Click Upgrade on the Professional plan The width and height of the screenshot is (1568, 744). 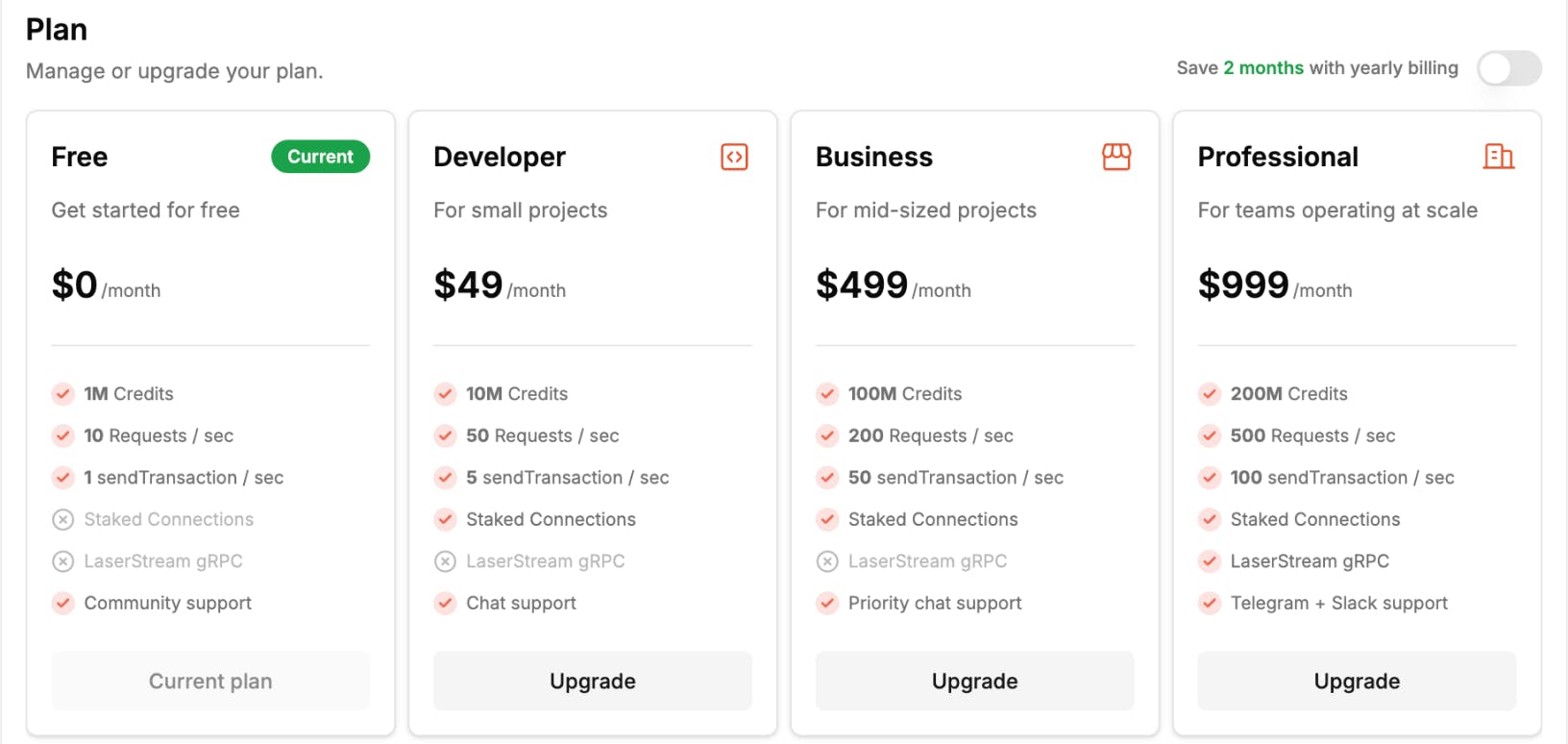1357,681
